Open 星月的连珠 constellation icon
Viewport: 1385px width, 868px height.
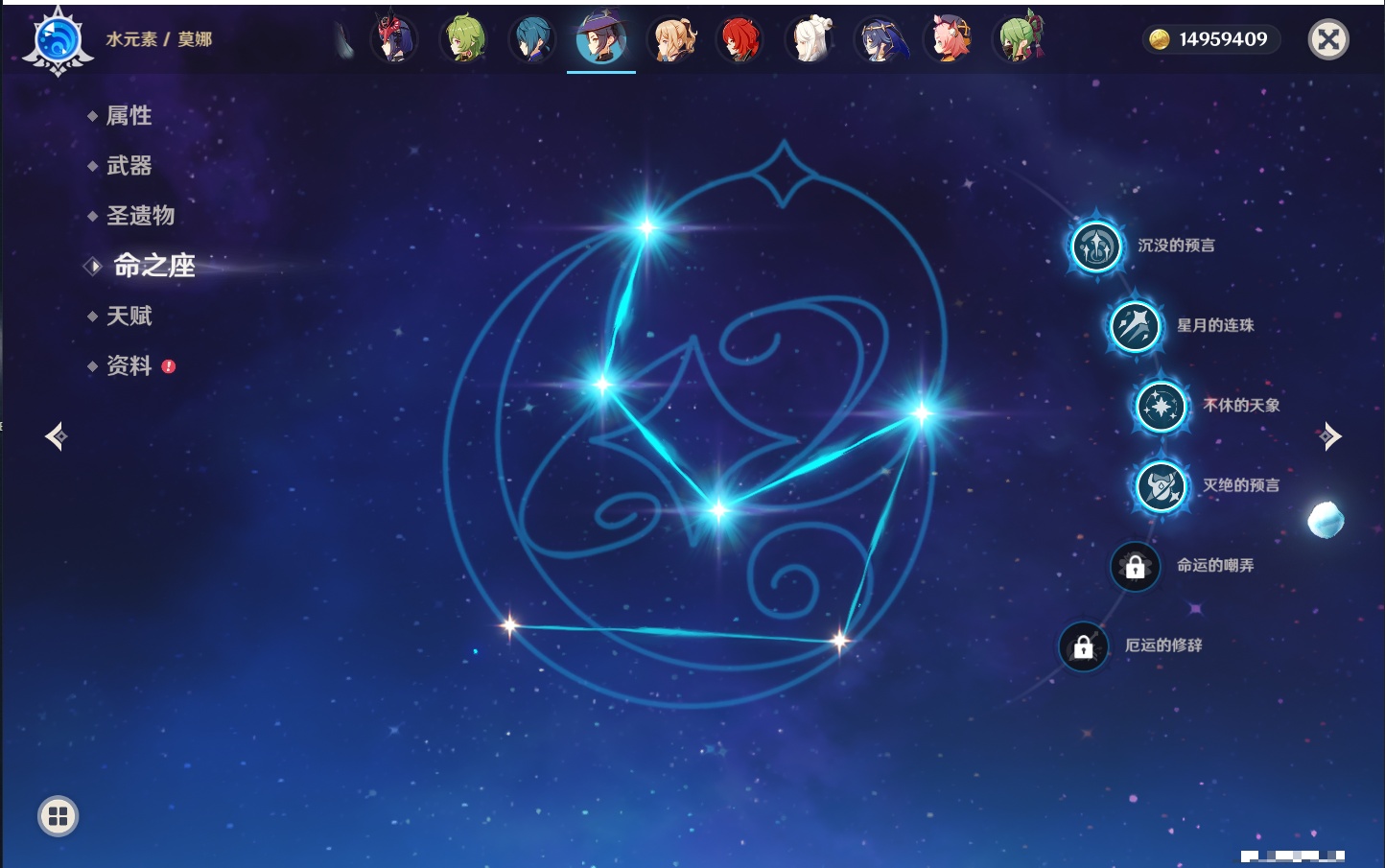coord(1135,325)
